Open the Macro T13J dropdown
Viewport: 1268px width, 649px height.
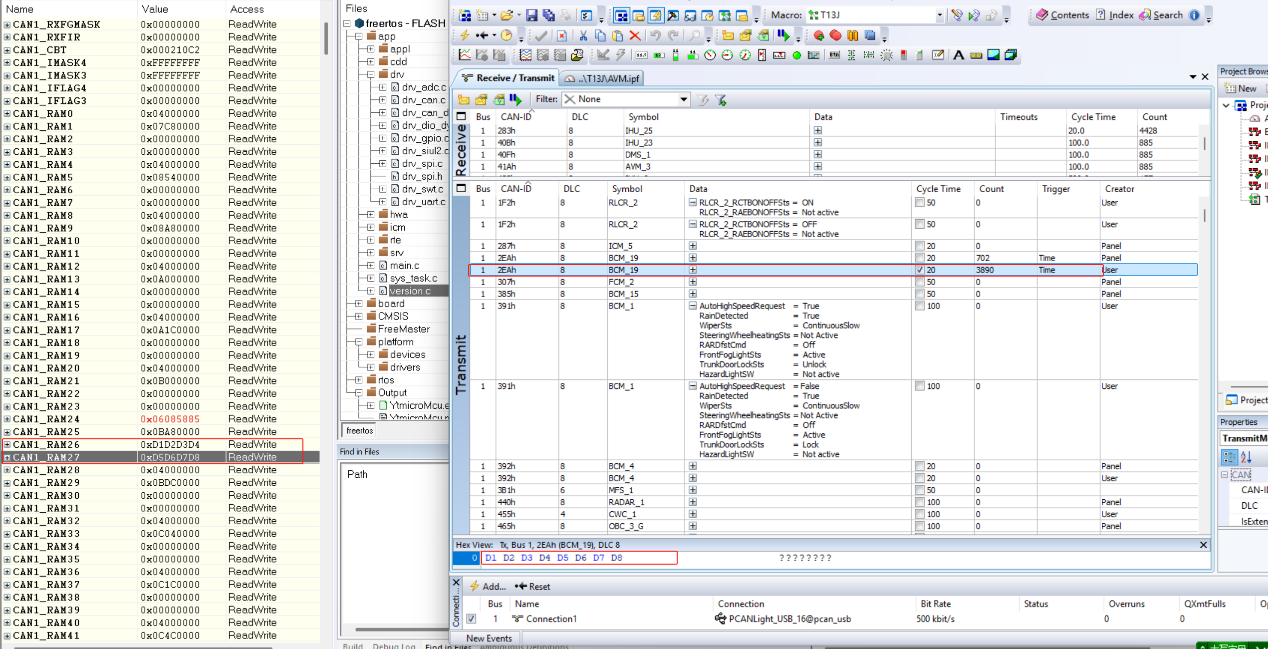coord(939,15)
